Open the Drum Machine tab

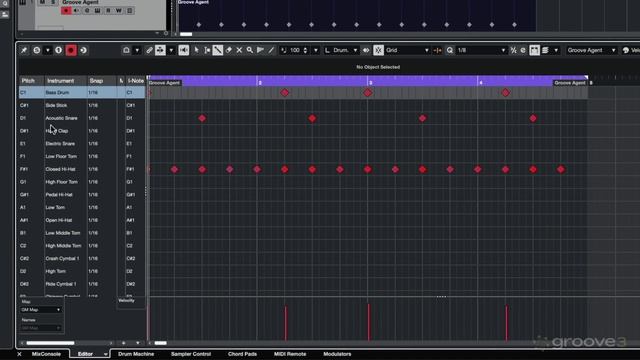[x=136, y=354]
